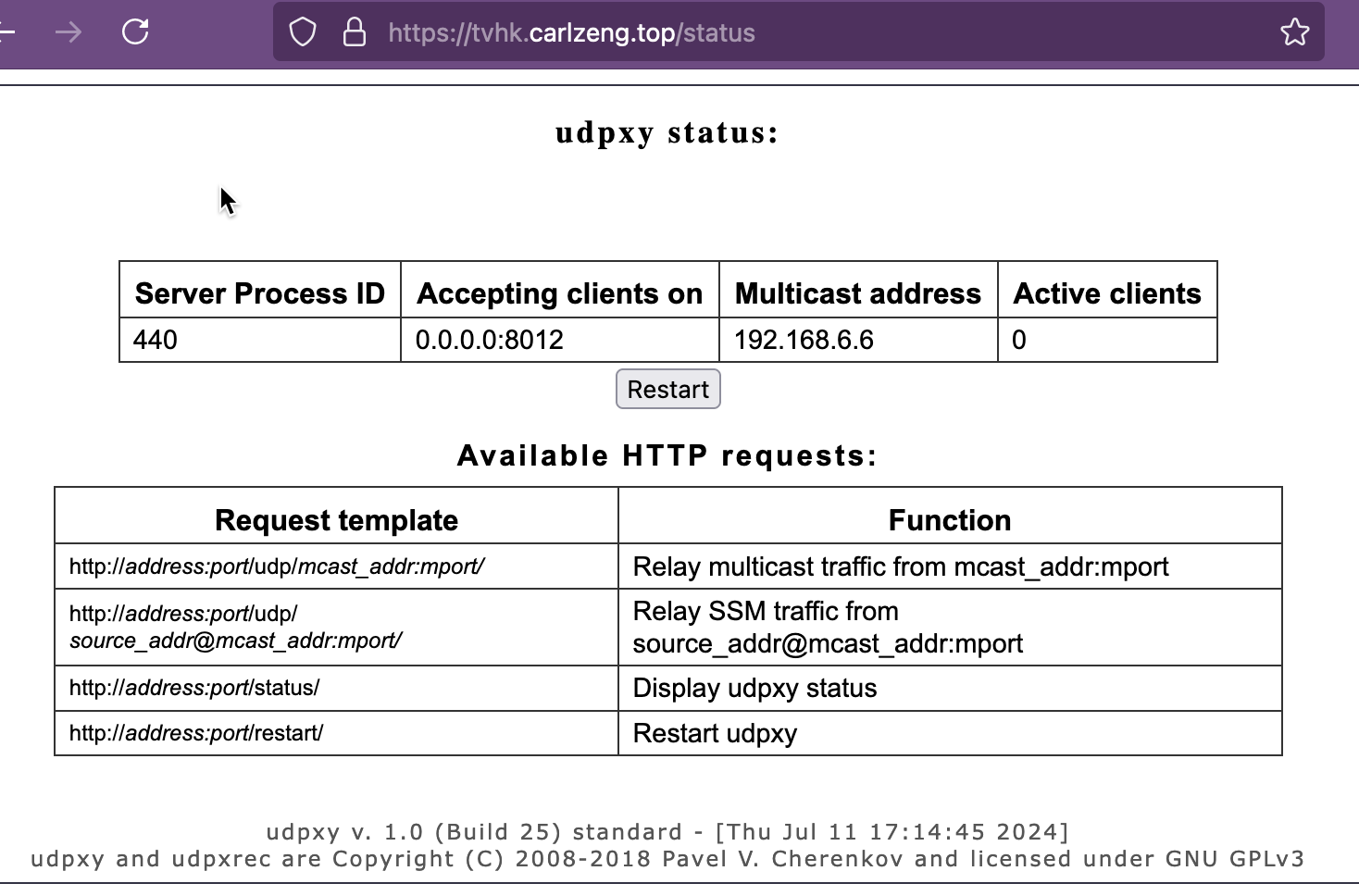Open the shield tracking protection icon
Image resolution: width=1359 pixels, height=896 pixels.
(303, 32)
